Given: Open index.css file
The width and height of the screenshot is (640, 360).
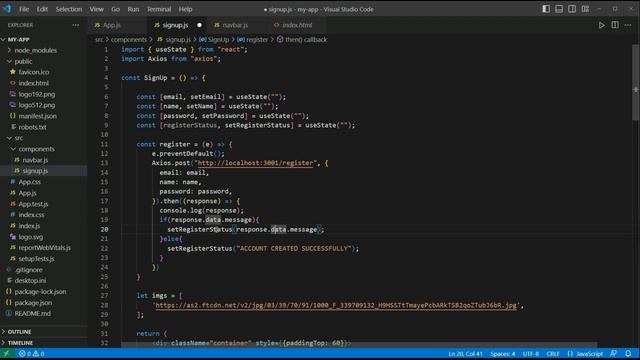Looking at the screenshot, I should 31,215.
